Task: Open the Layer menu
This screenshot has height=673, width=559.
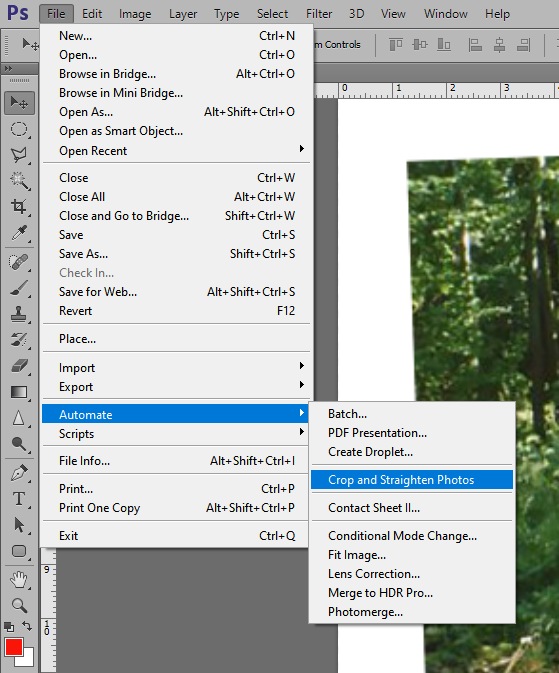Action: coord(183,14)
